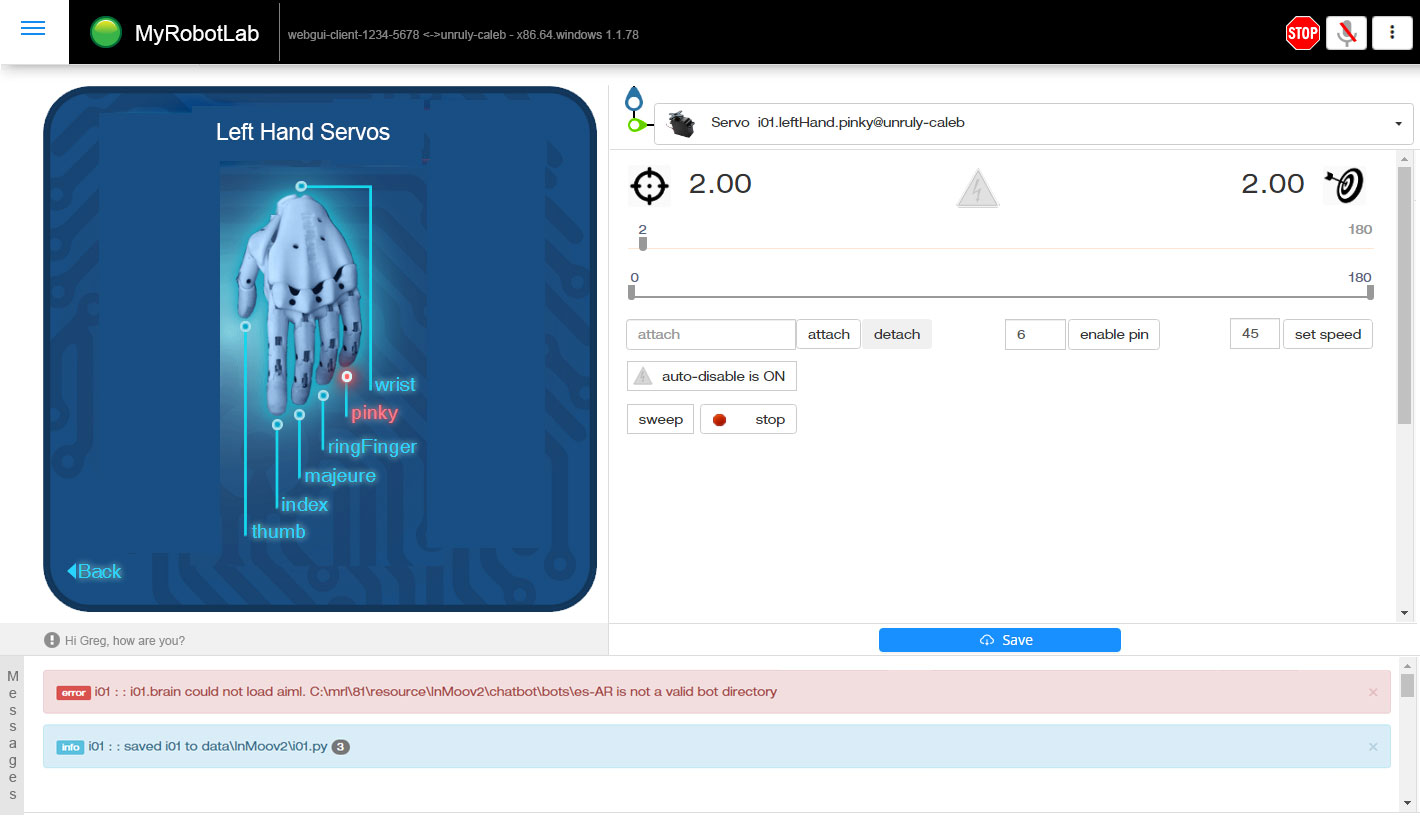This screenshot has height=817, width=1420.
Task: Click the Hi Greg, how are you? text
Action: [x=125, y=640]
